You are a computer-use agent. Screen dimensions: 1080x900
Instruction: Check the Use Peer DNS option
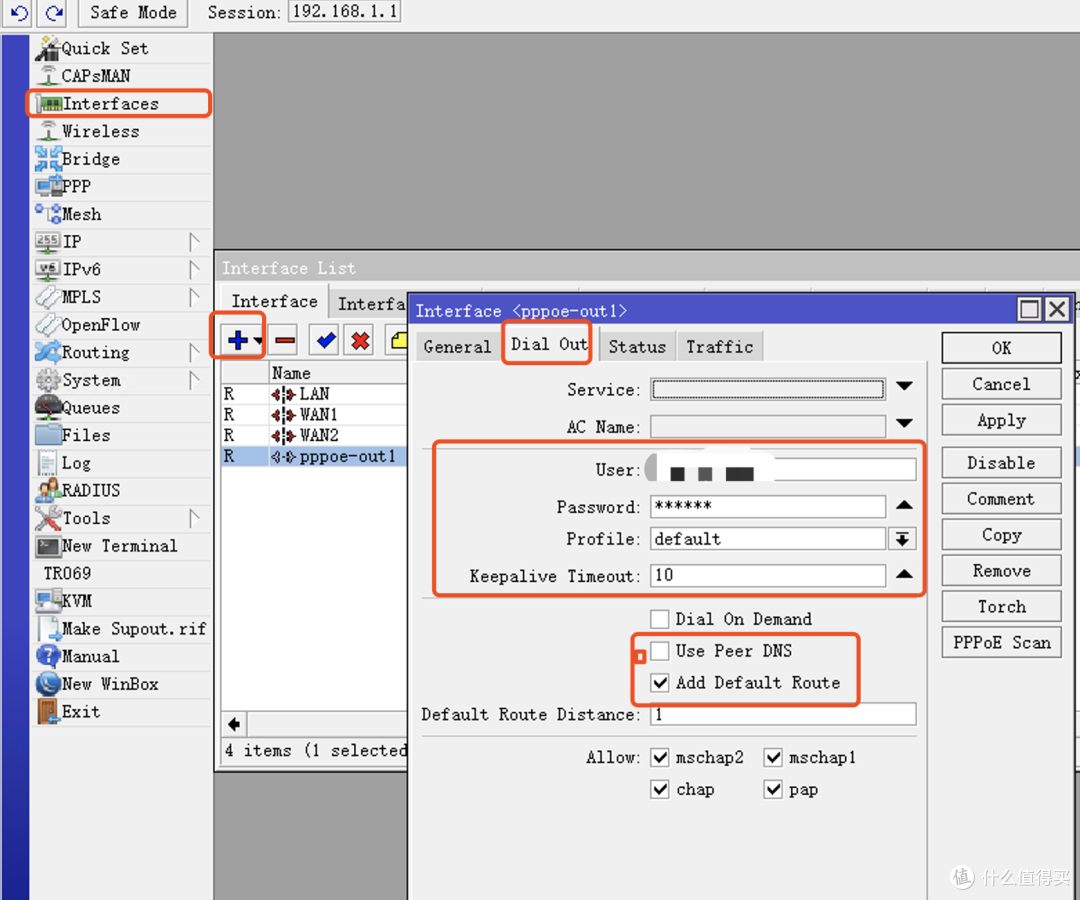click(660, 650)
